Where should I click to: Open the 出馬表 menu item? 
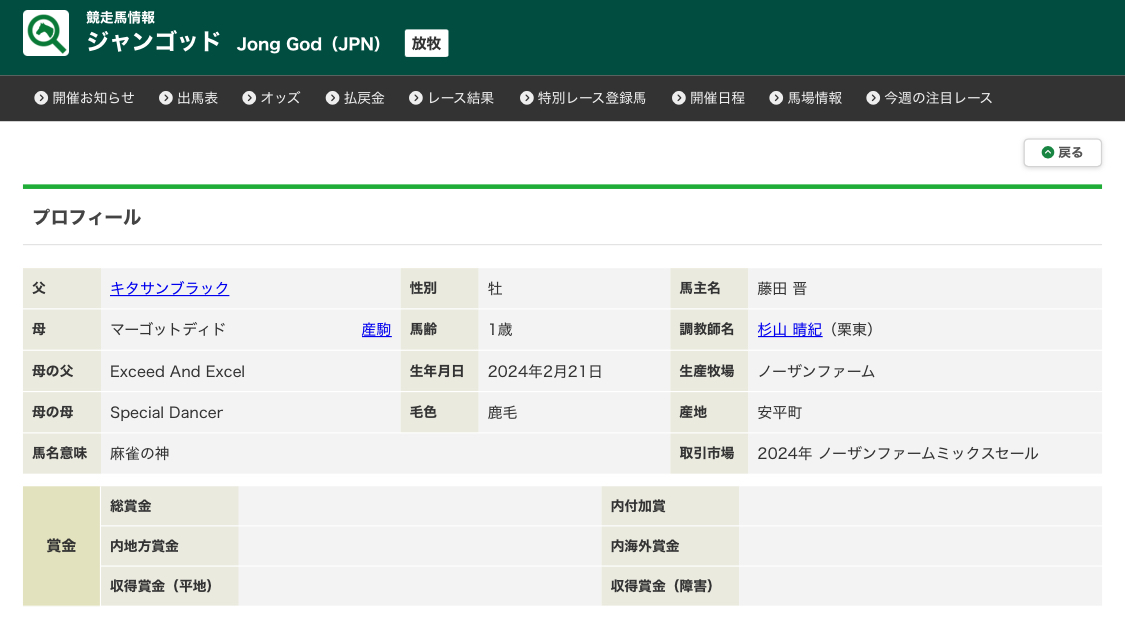pyautogui.click(x=197, y=98)
